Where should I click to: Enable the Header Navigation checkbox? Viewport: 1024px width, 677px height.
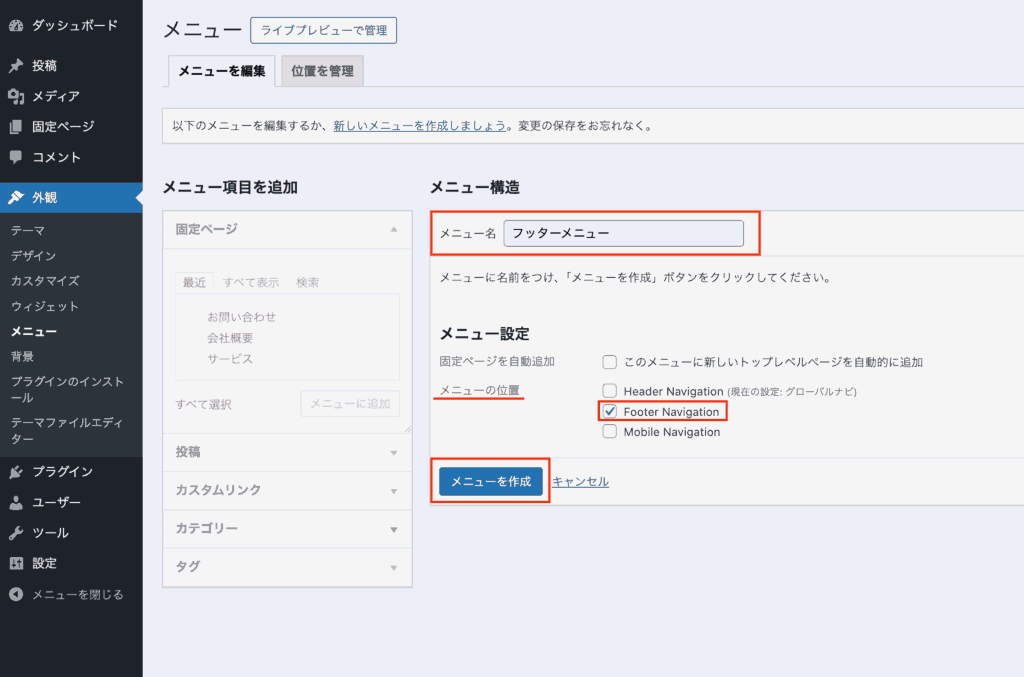point(610,391)
